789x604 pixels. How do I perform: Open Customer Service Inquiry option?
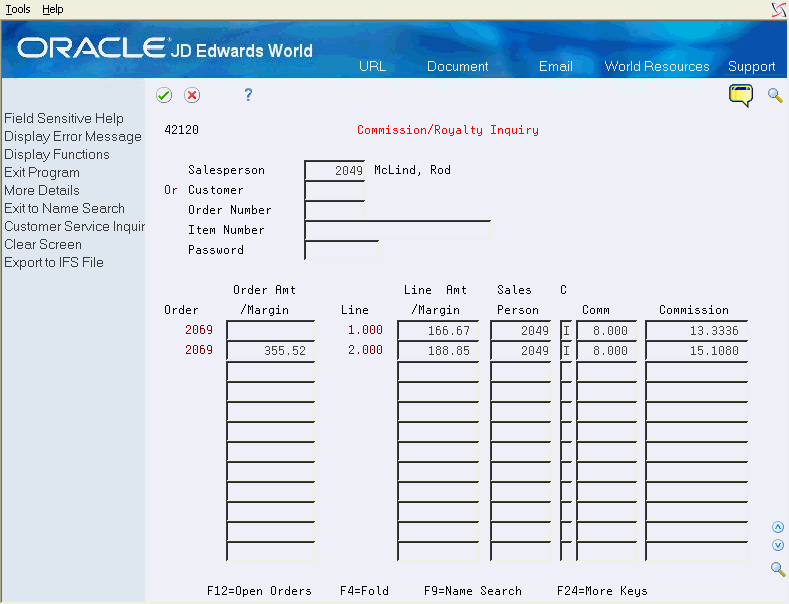pos(74,226)
